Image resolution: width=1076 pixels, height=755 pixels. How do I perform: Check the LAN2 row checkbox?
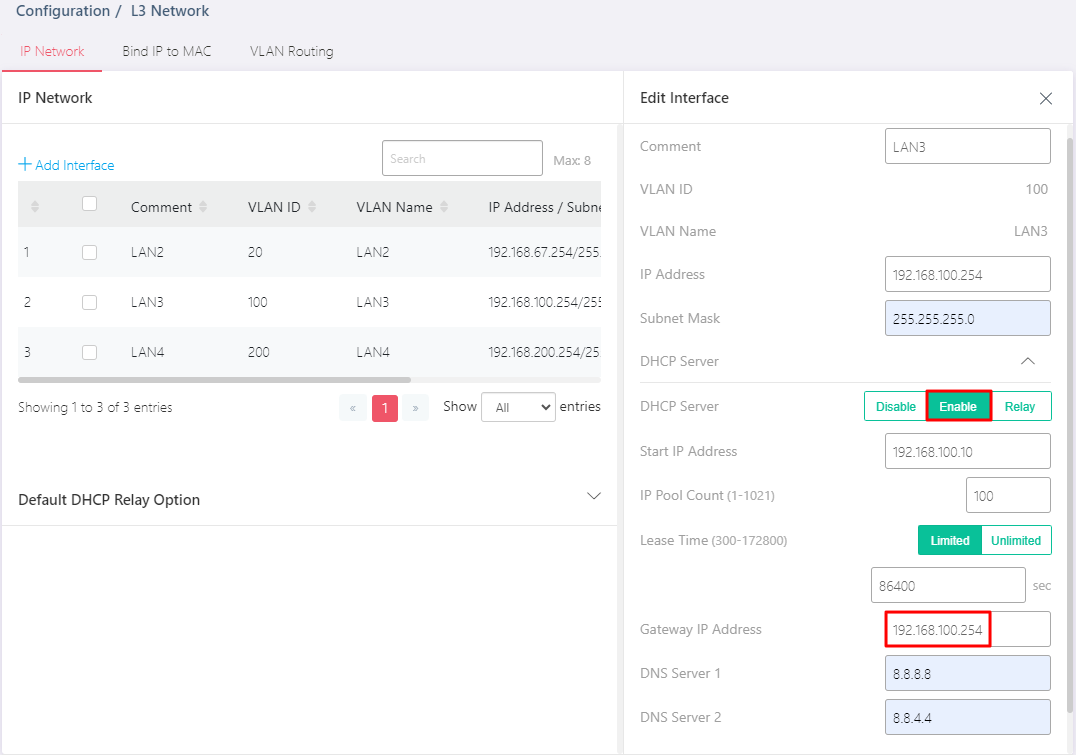(89, 253)
